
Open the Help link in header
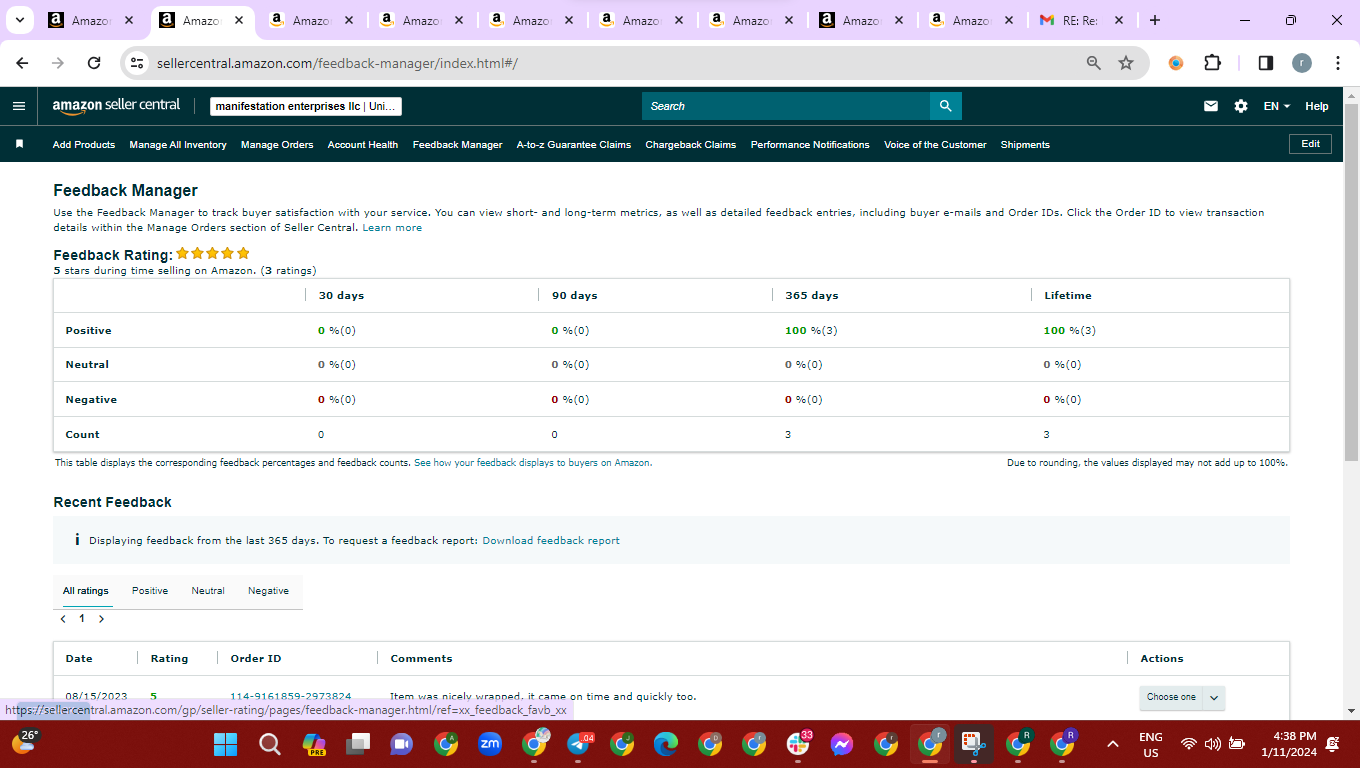point(1317,106)
